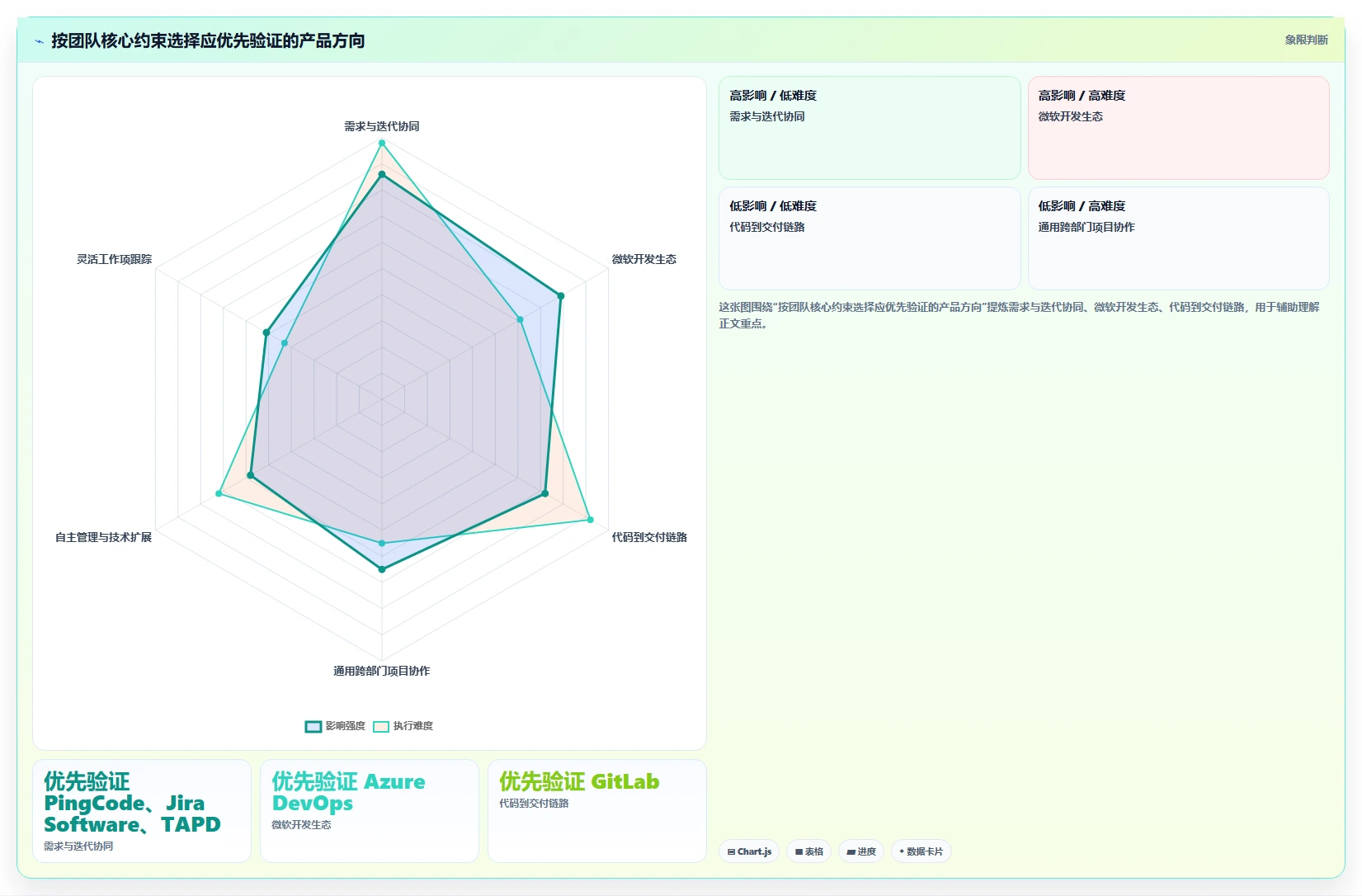The width and height of the screenshot is (1362, 896).
Task: Open the 低影响 / 高难度 quadrant card
Action: [x=1178, y=238]
